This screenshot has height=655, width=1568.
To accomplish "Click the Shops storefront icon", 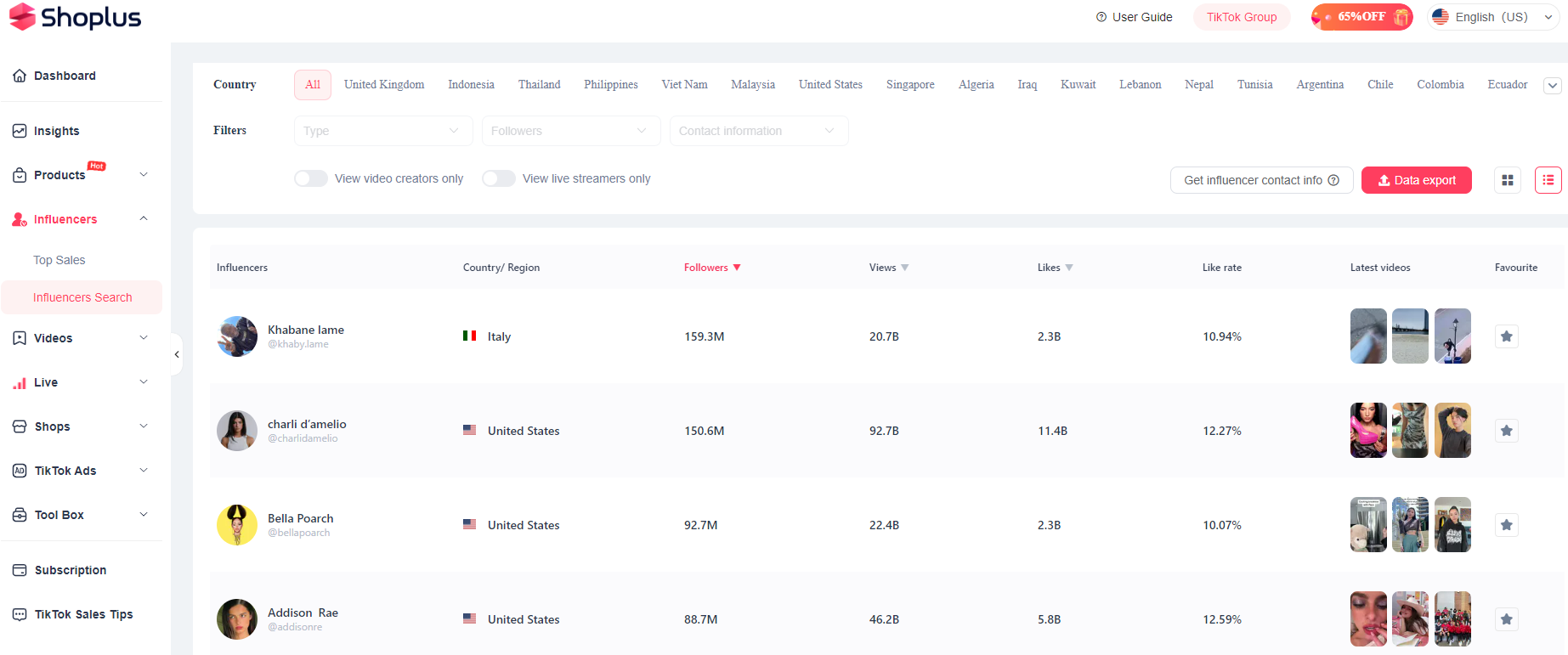I will (20, 426).
